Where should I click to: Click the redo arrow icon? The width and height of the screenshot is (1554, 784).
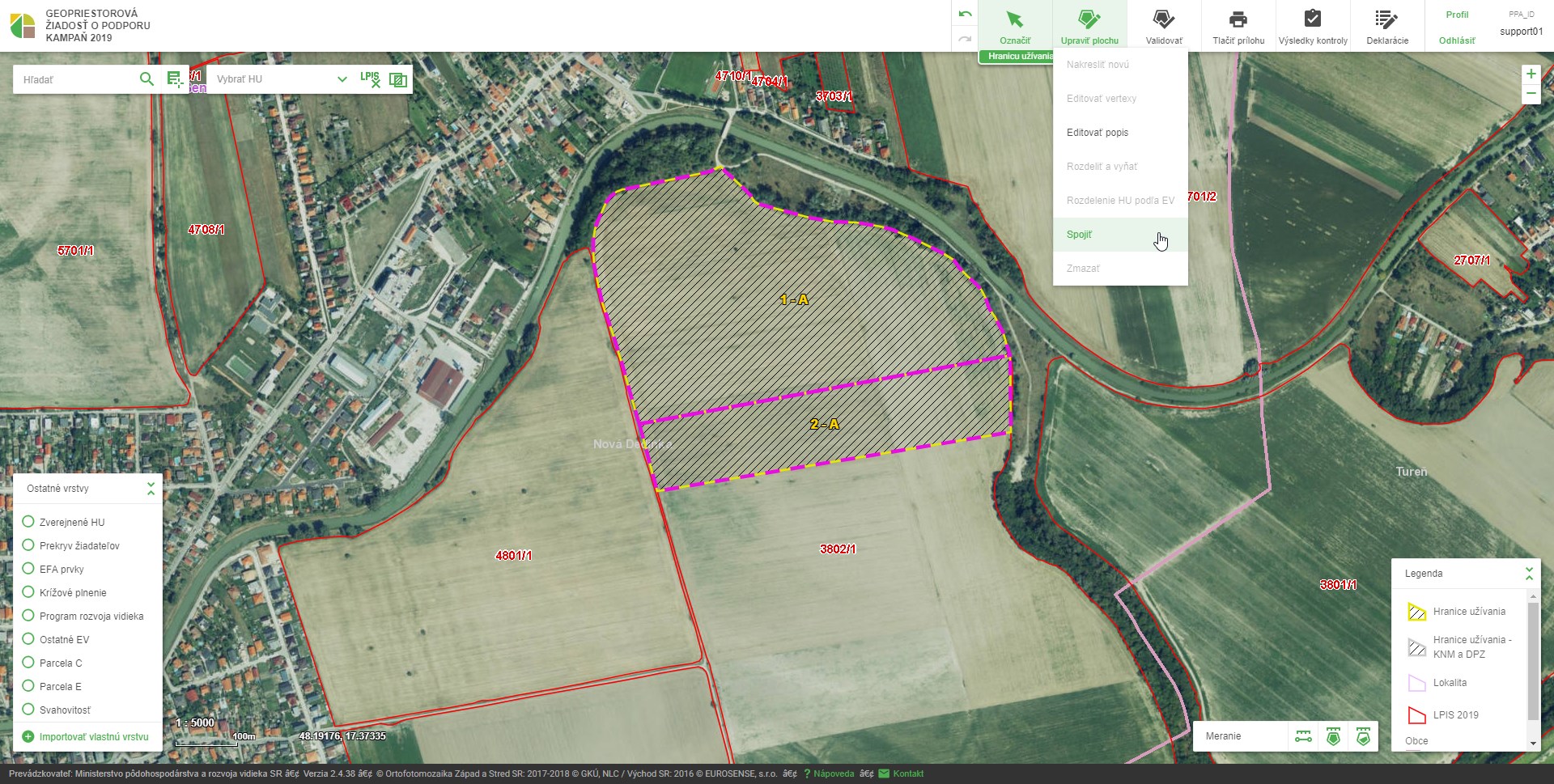coord(965,38)
